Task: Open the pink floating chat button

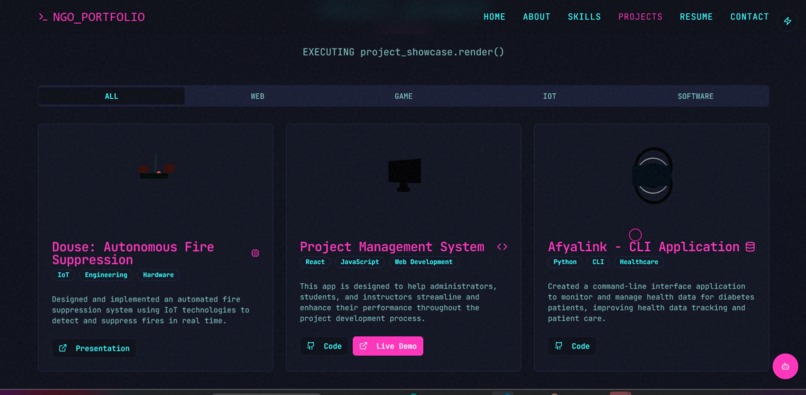Action: pos(785,367)
